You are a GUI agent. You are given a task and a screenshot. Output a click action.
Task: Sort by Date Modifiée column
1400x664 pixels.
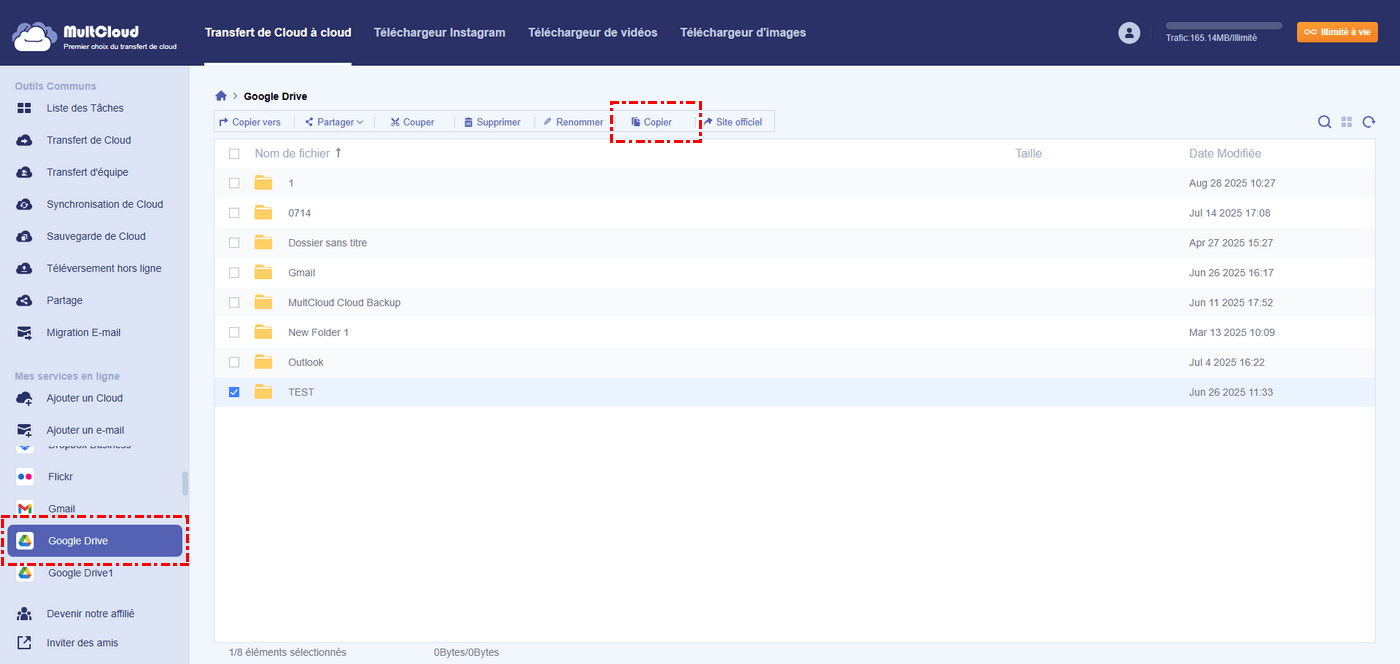coord(1225,153)
